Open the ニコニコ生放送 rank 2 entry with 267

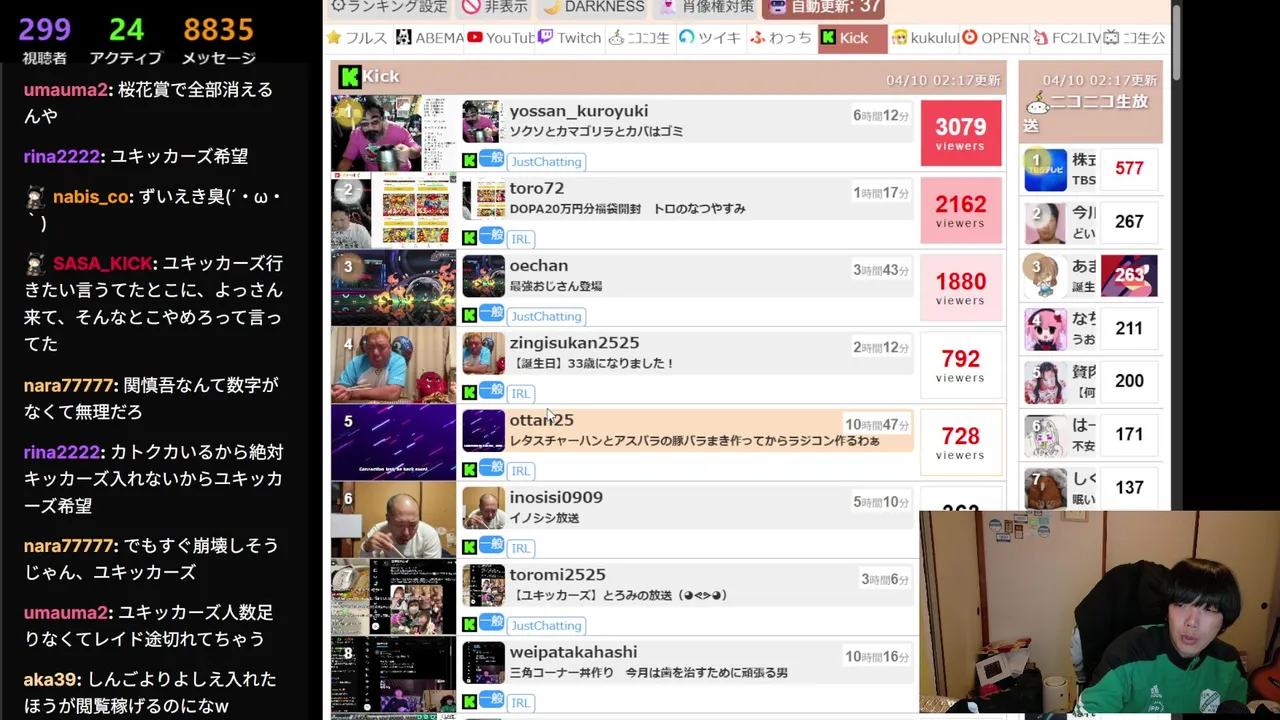[x=1091, y=222]
